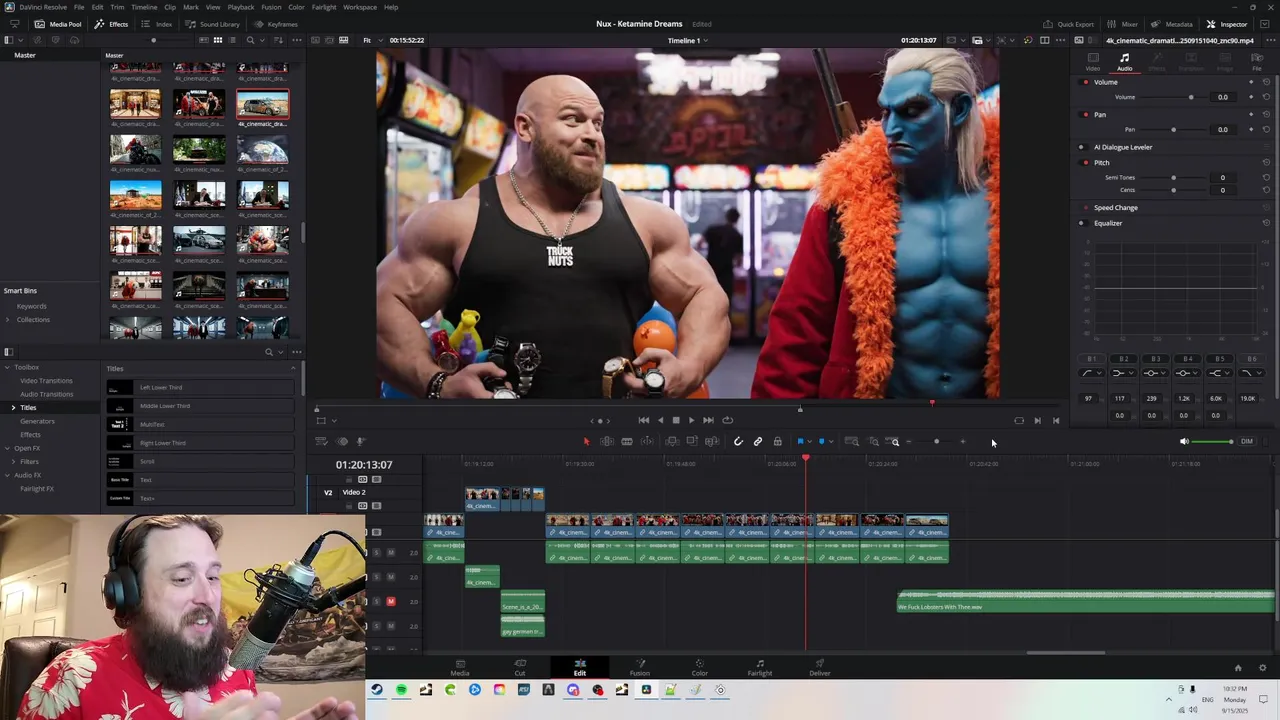Expand the Collections smart bin

pyautogui.click(x=7, y=319)
